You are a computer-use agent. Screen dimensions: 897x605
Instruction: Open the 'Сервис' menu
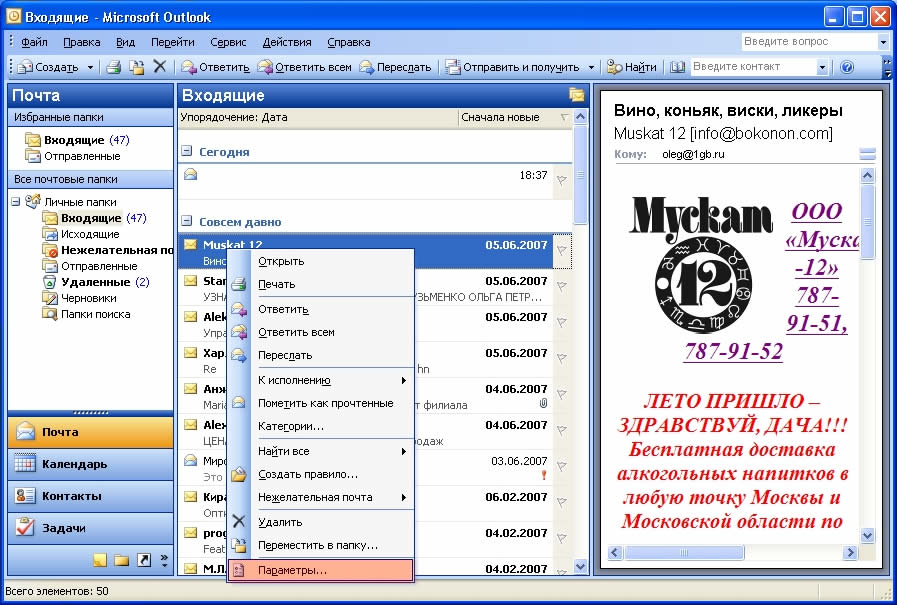tap(228, 42)
